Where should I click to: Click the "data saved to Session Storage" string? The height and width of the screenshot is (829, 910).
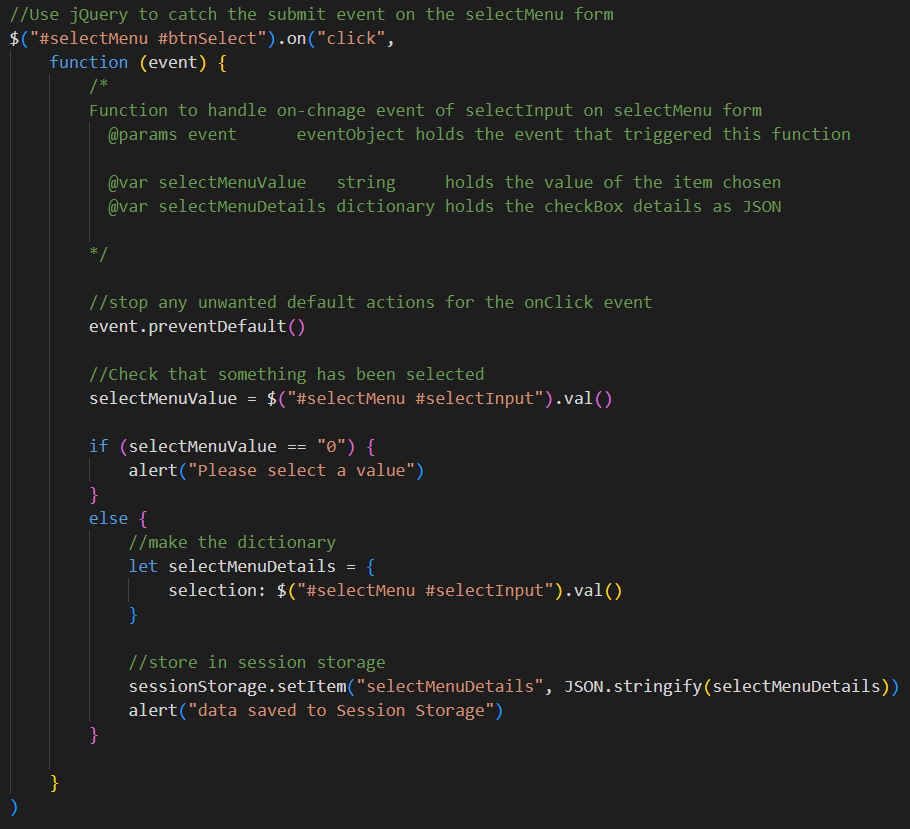[341, 711]
